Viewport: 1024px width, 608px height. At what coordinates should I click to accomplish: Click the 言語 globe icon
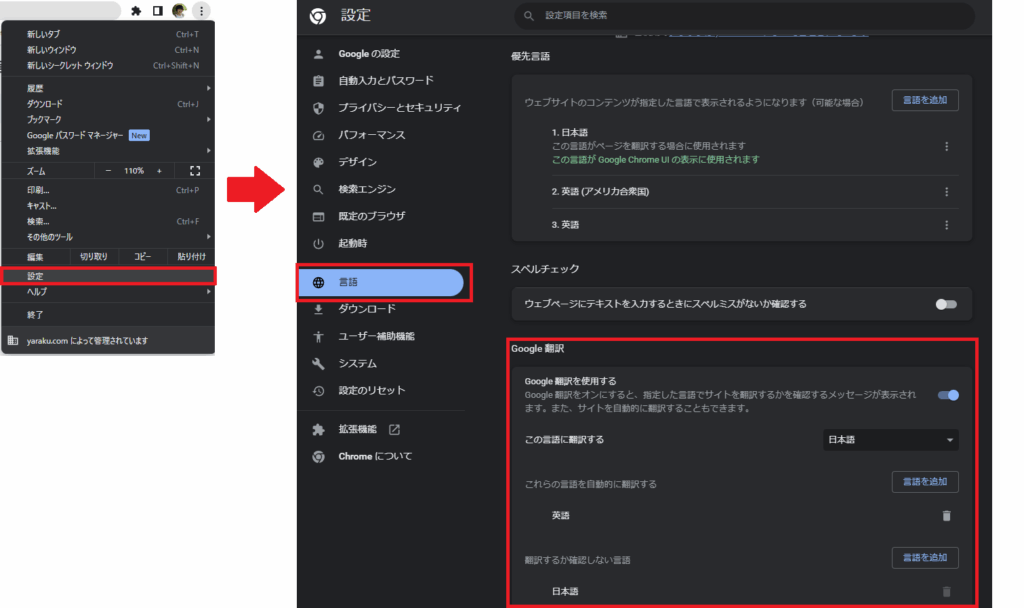coord(318,282)
